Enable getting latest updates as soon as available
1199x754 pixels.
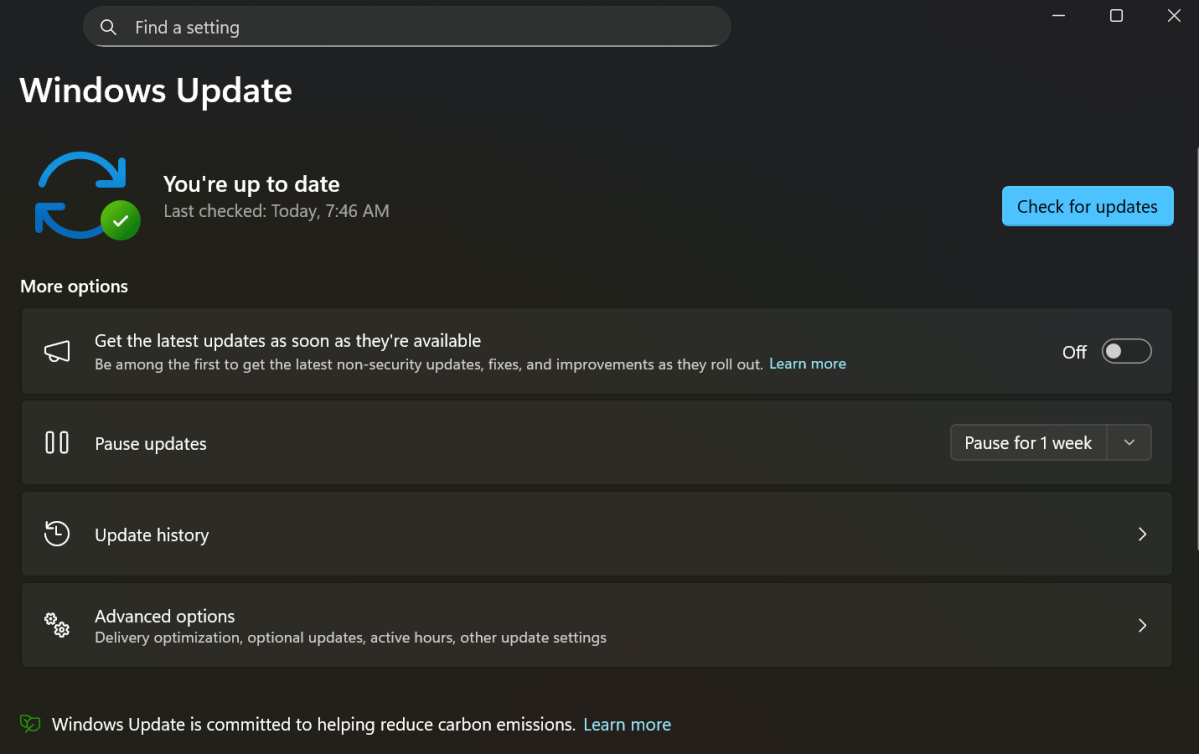1125,351
